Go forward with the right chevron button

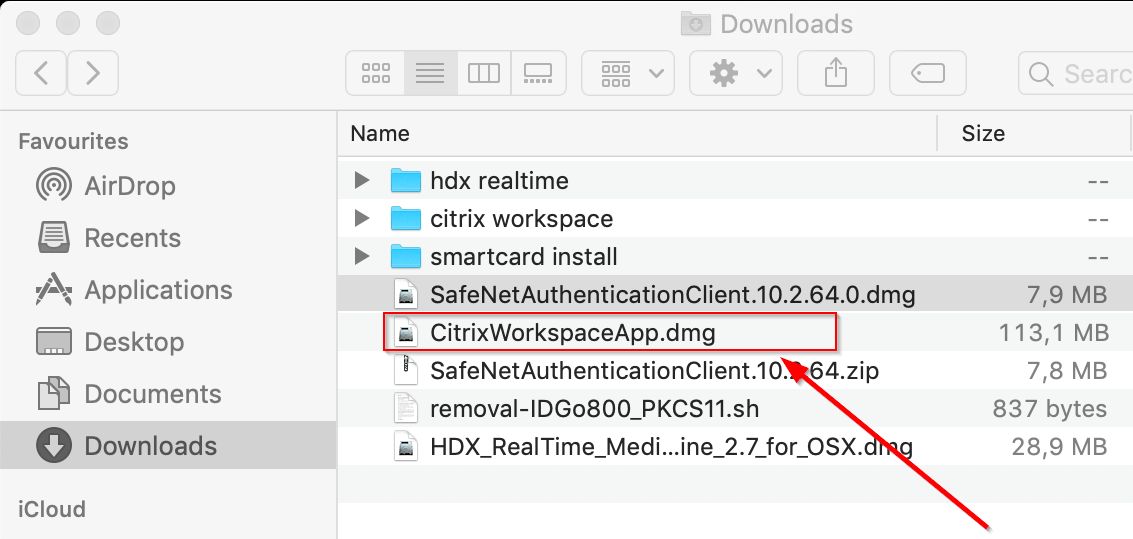click(x=92, y=73)
